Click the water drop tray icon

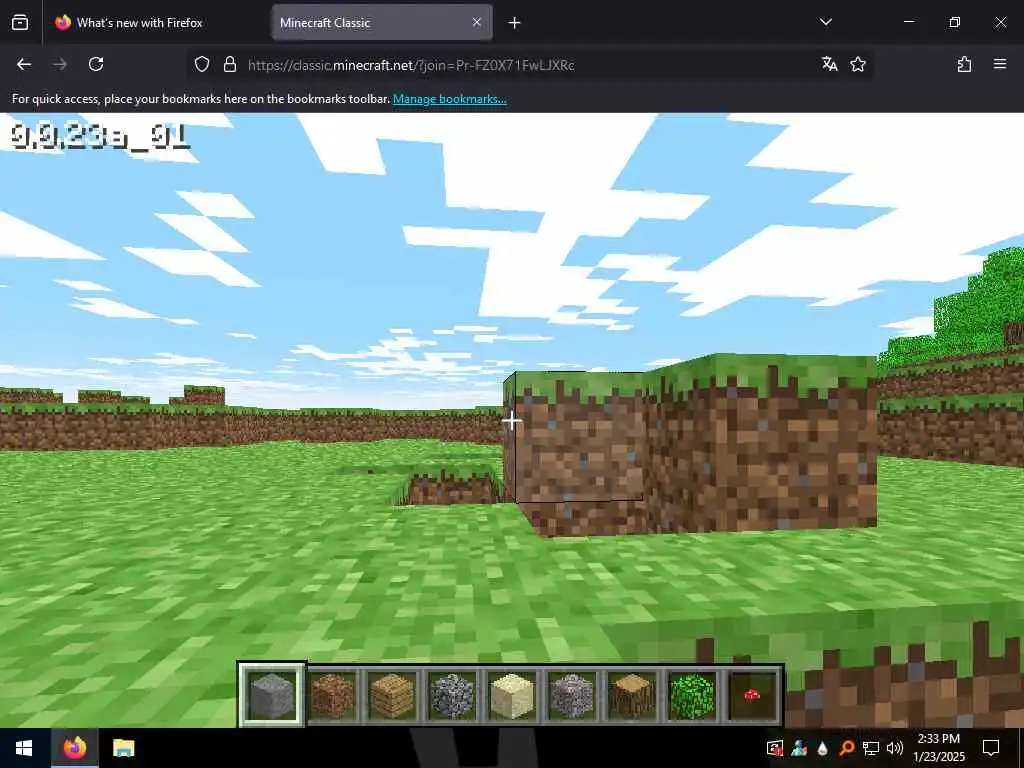point(822,748)
